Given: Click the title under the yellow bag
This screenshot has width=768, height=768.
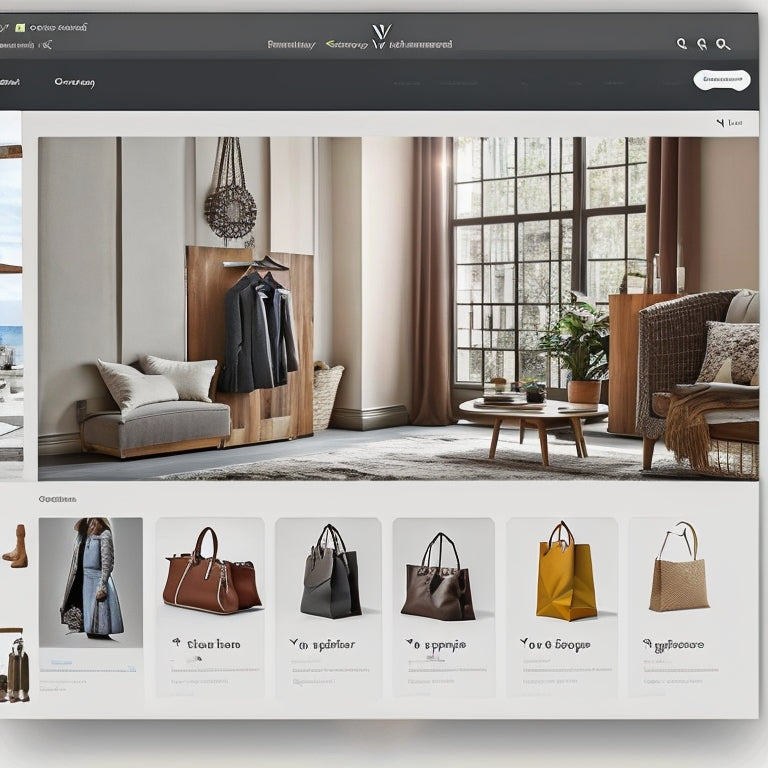Looking at the screenshot, I should [x=555, y=644].
